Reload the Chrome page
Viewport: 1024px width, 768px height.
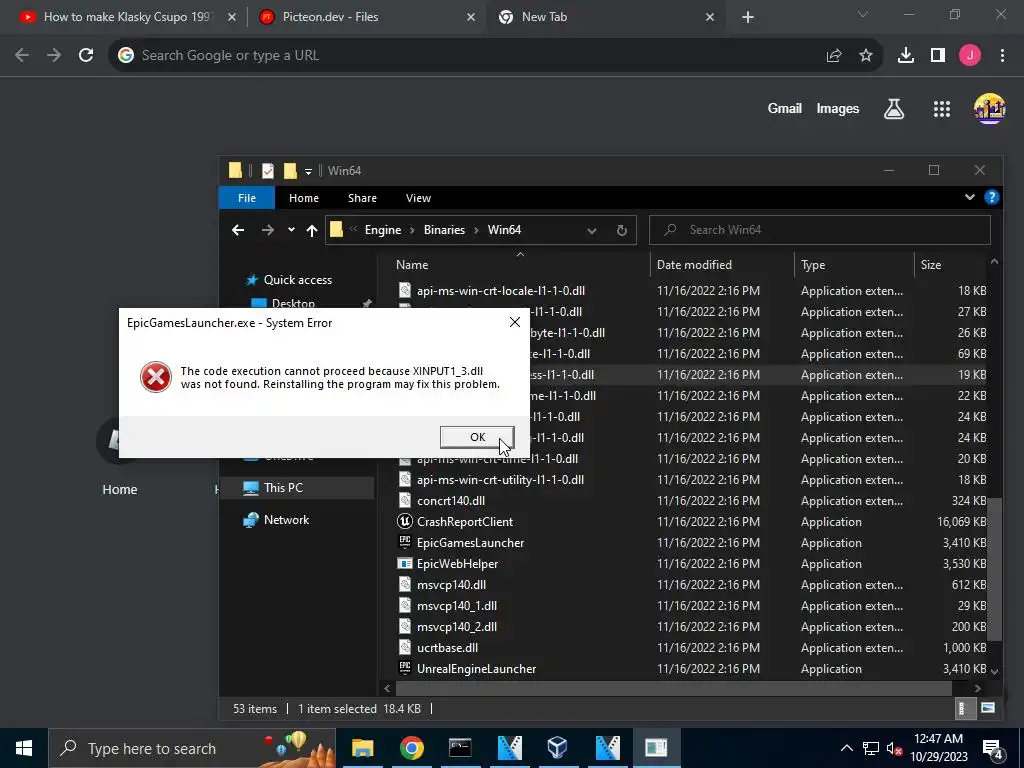pos(86,56)
